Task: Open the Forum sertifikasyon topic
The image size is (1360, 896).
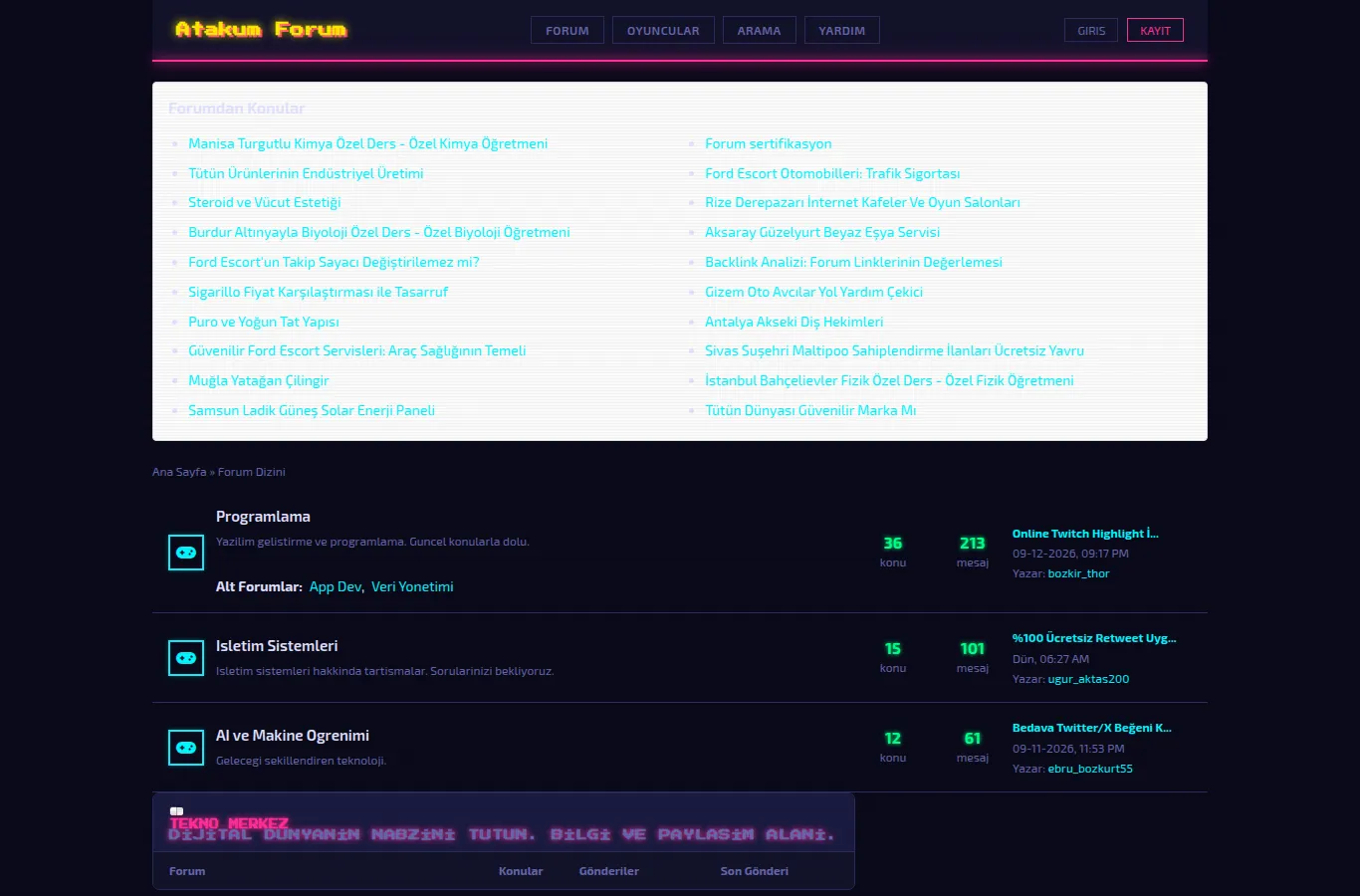Action: point(769,144)
